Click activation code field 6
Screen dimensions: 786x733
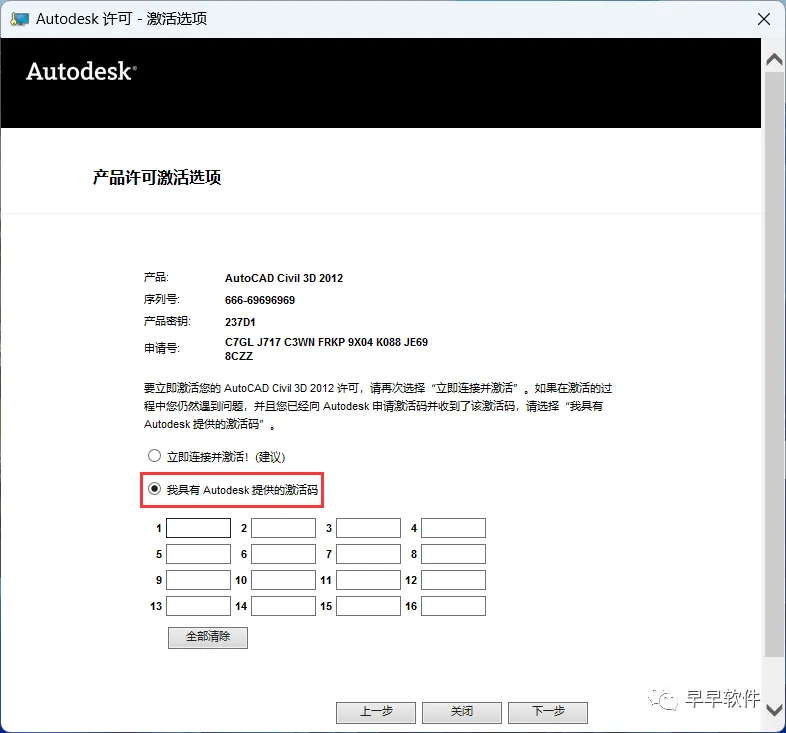click(283, 554)
